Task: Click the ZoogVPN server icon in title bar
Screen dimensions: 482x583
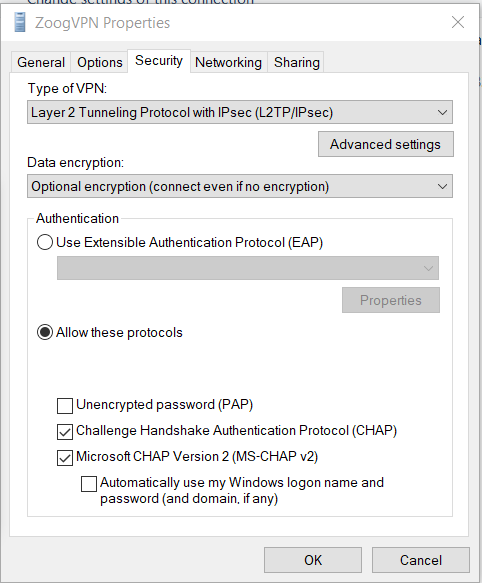Action: tap(20, 22)
